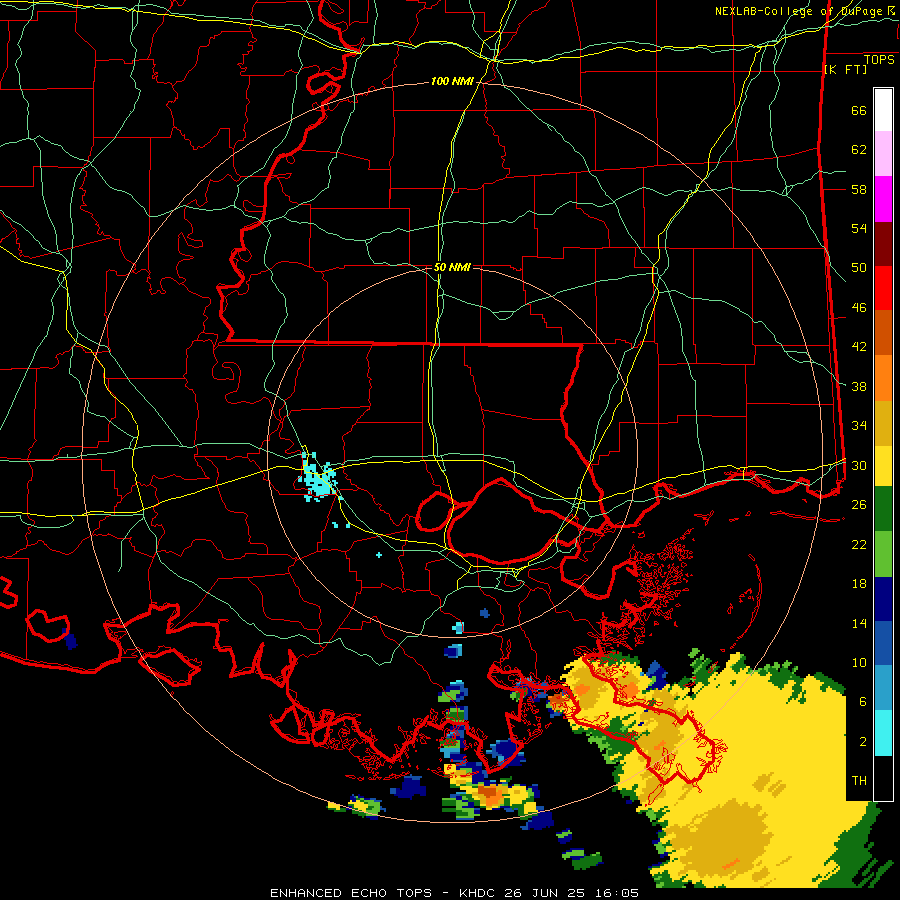This screenshot has height=900, width=900.
Task: Click the 50 NMI range ring label
Action: (x=452, y=267)
